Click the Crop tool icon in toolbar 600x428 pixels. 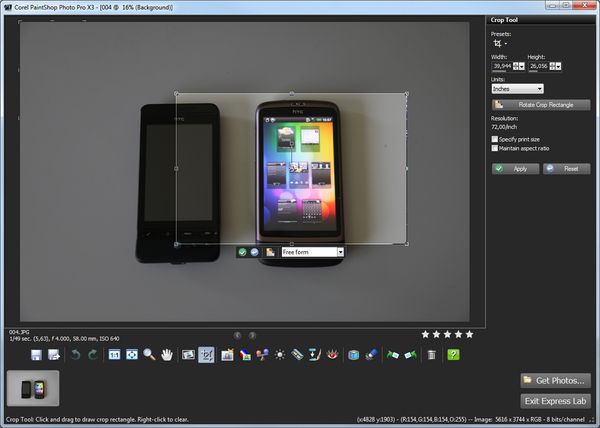click(x=206, y=355)
